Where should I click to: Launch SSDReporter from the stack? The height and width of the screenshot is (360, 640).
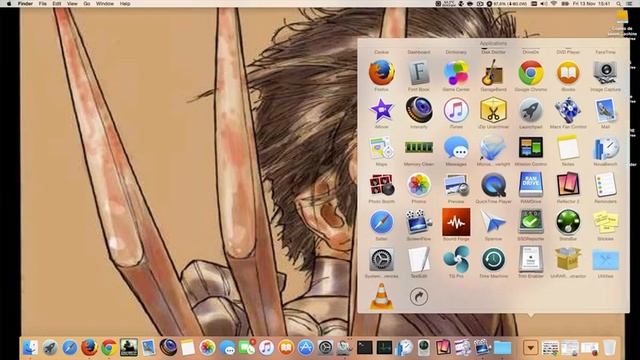pos(531,222)
